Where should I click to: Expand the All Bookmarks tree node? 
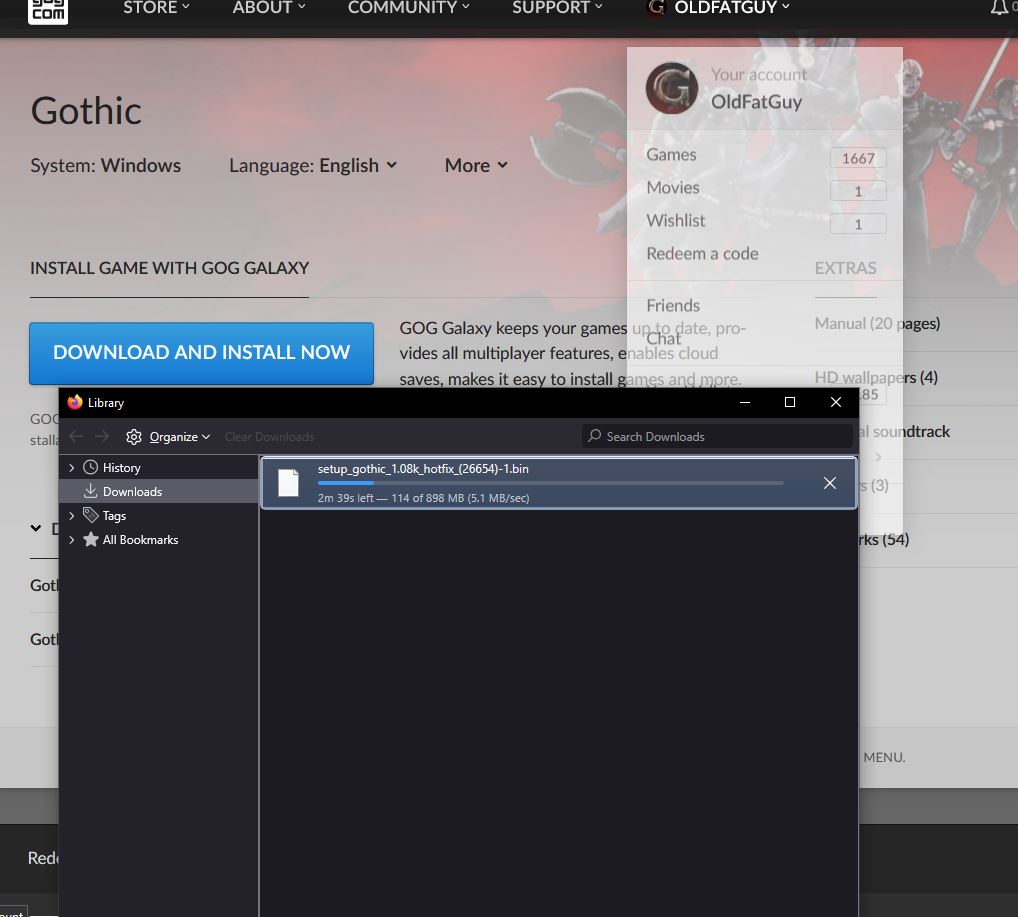pyautogui.click(x=71, y=540)
